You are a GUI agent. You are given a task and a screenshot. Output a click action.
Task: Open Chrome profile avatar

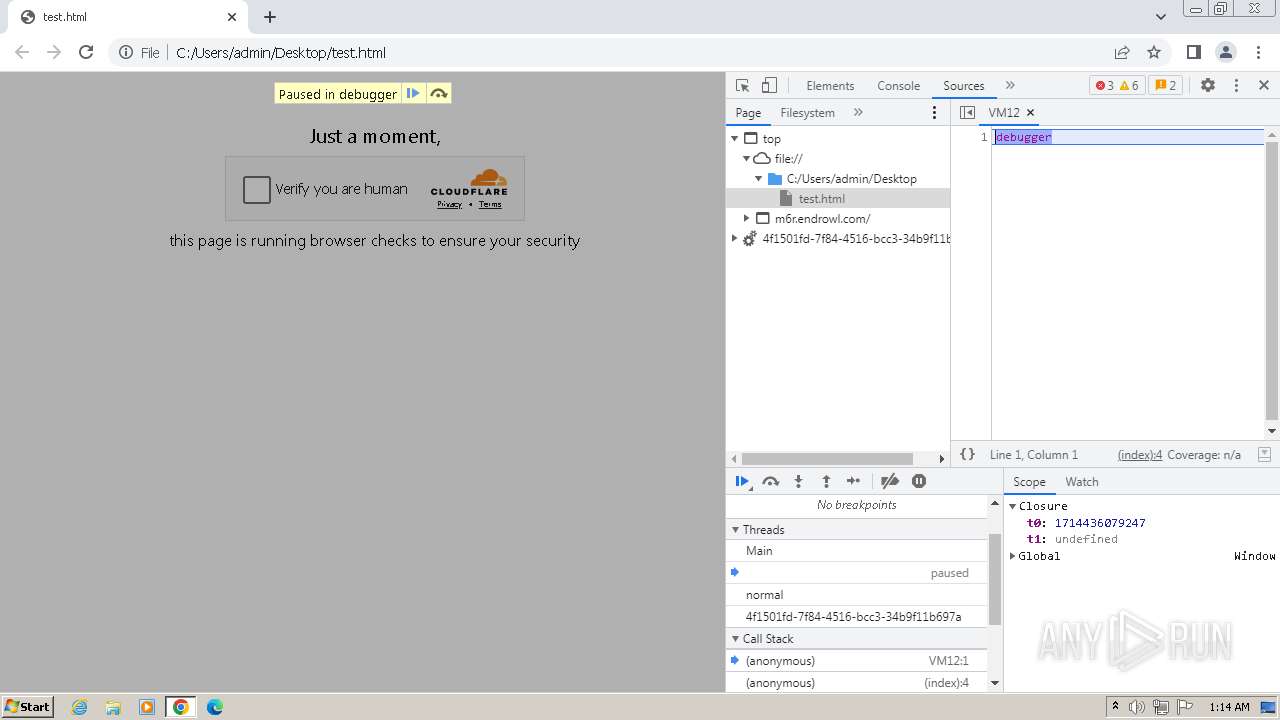(x=1226, y=53)
